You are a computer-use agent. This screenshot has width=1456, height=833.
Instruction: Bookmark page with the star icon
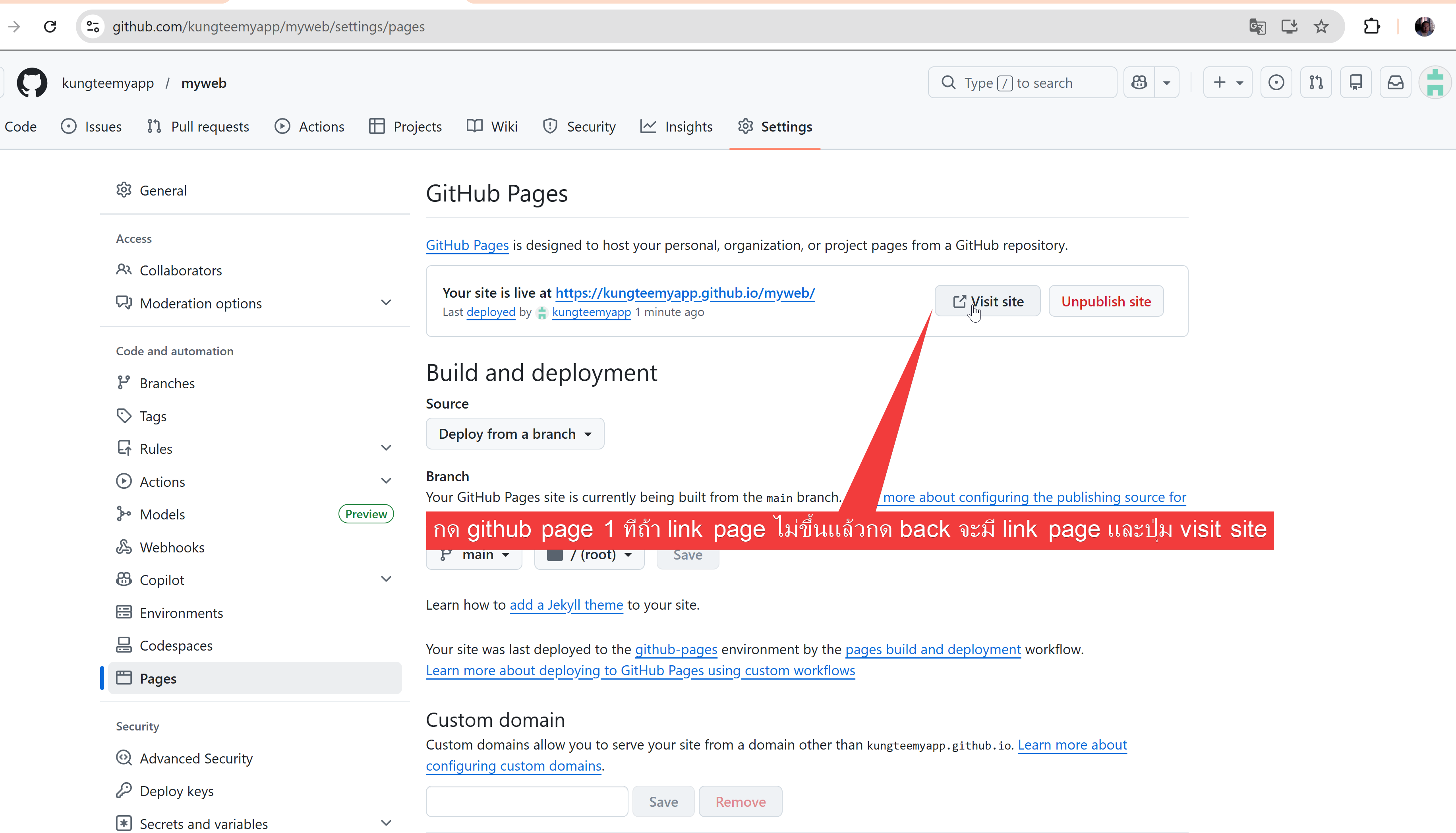[x=1321, y=27]
